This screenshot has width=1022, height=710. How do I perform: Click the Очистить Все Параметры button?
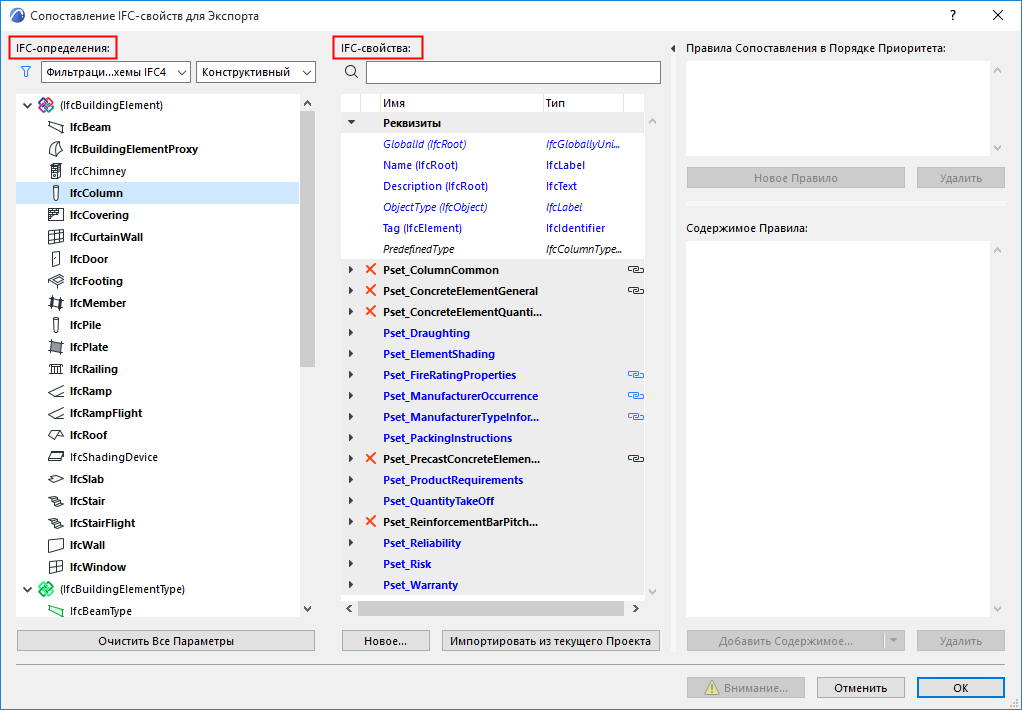pyautogui.click(x=166, y=641)
